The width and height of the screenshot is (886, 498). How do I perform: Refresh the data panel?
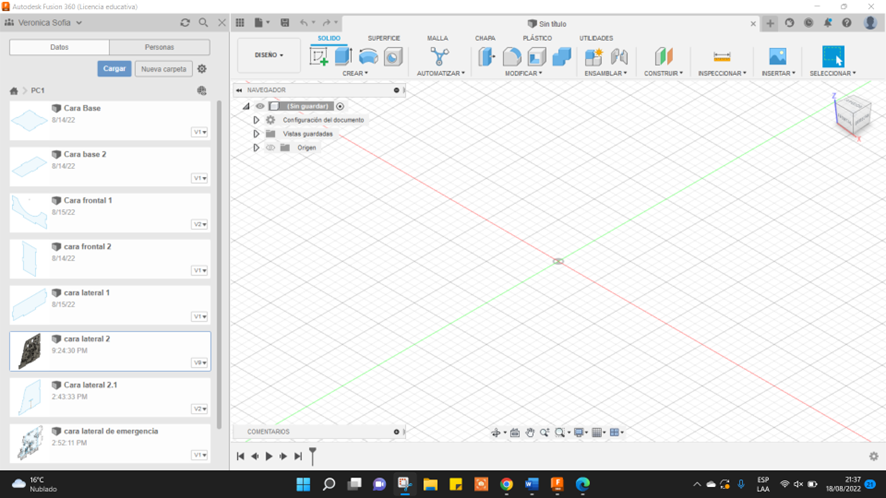pyautogui.click(x=185, y=23)
